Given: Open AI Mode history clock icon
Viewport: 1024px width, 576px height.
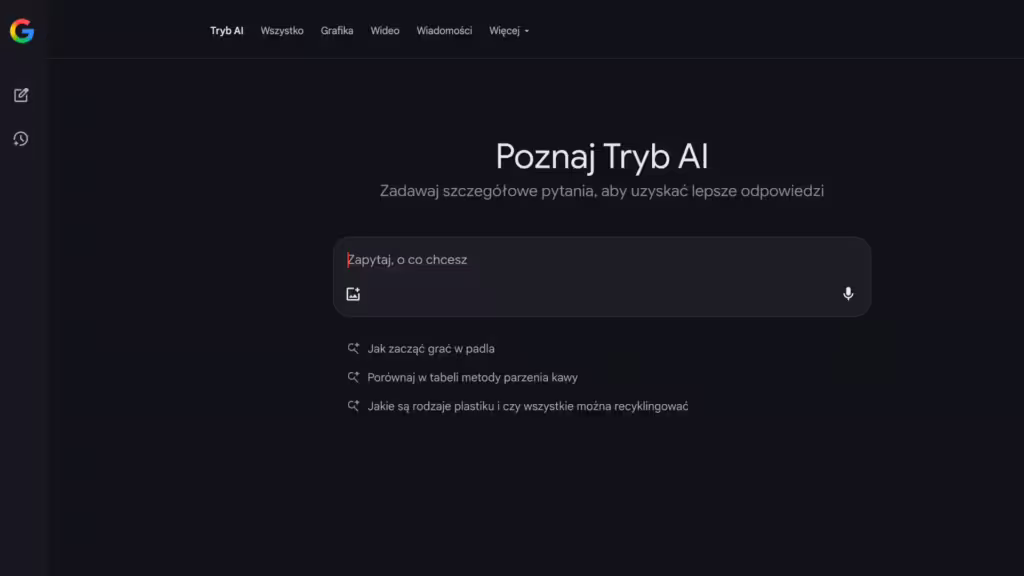Looking at the screenshot, I should (x=21, y=138).
